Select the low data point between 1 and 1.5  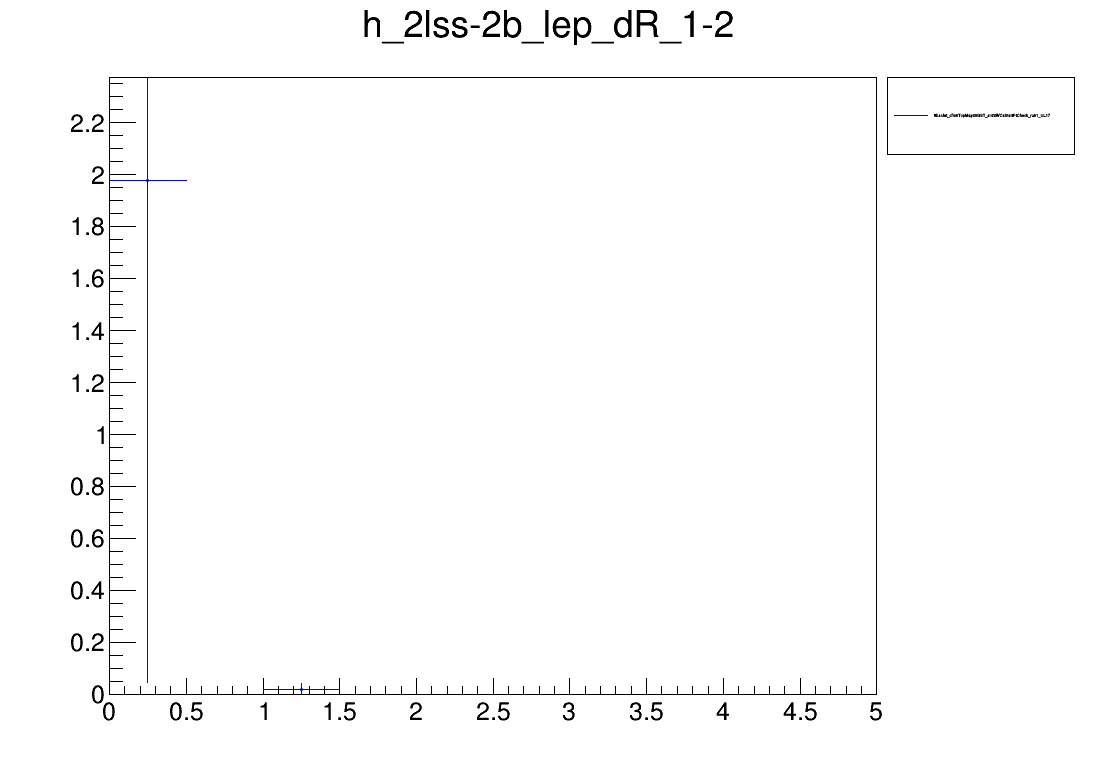pyautogui.click(x=301, y=689)
